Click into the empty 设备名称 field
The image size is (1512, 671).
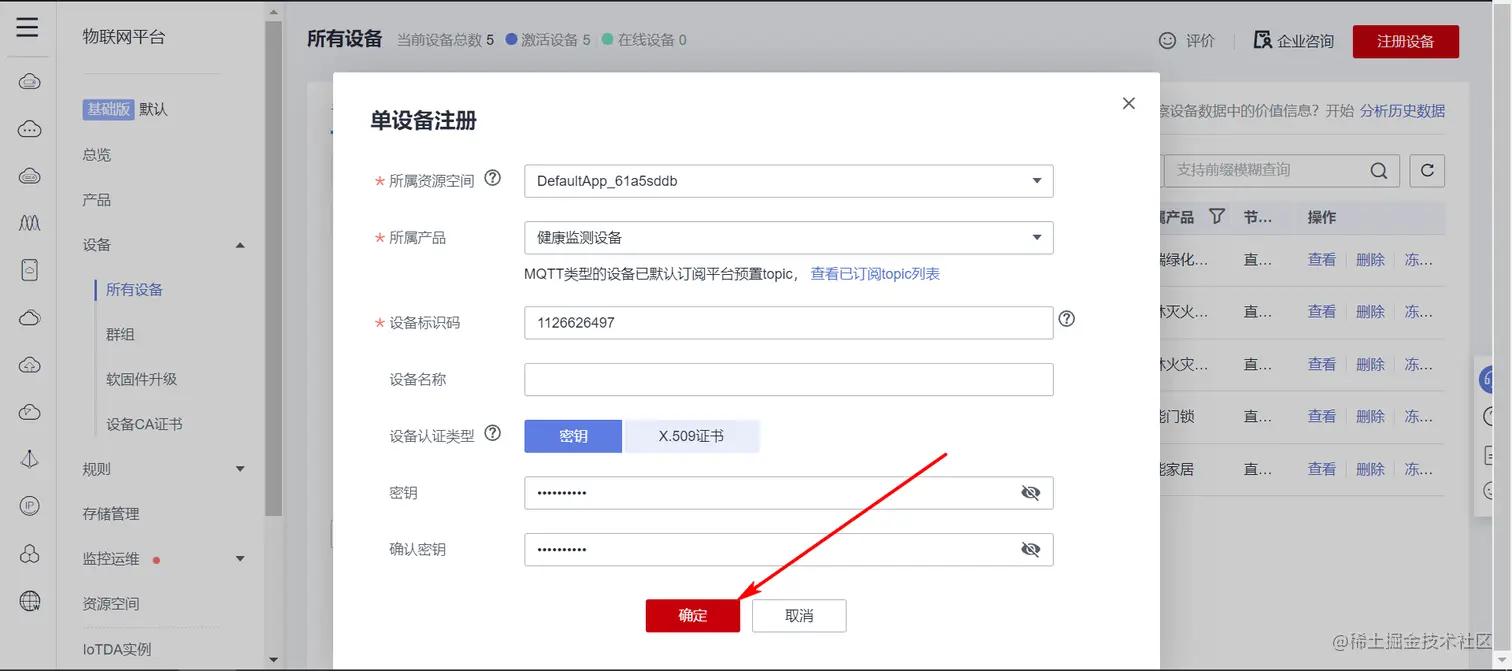pyautogui.click(x=788, y=380)
